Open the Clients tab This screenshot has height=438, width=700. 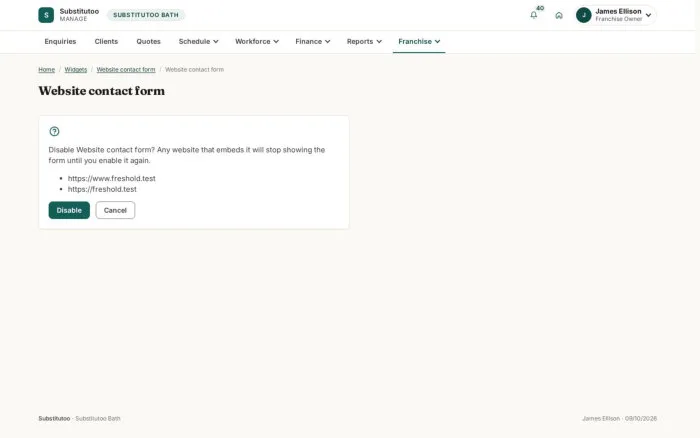pos(106,42)
